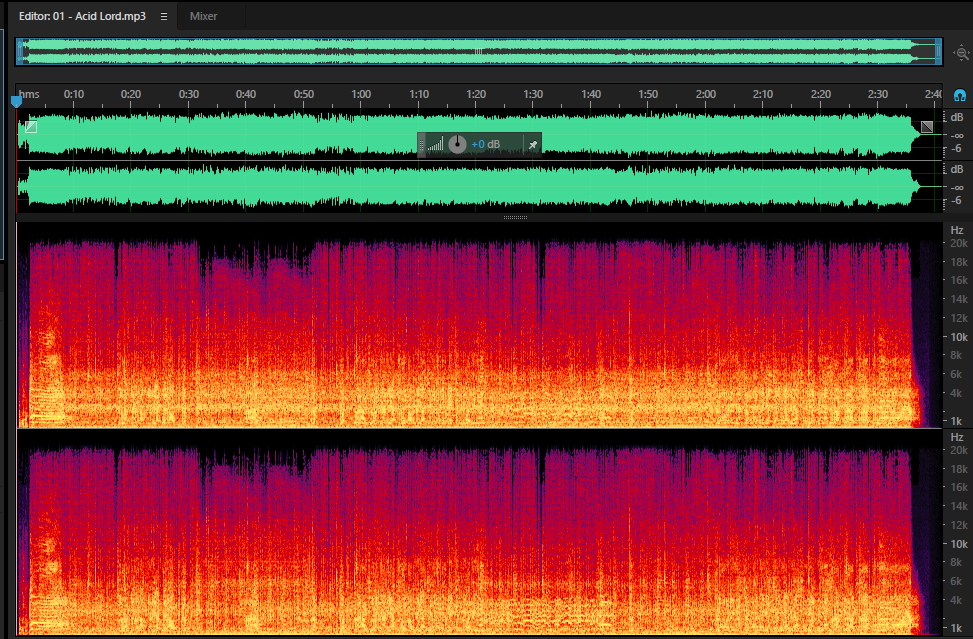Screen dimensions: 973x639
Task: Click the HUD grip handle
Action: click(421, 145)
